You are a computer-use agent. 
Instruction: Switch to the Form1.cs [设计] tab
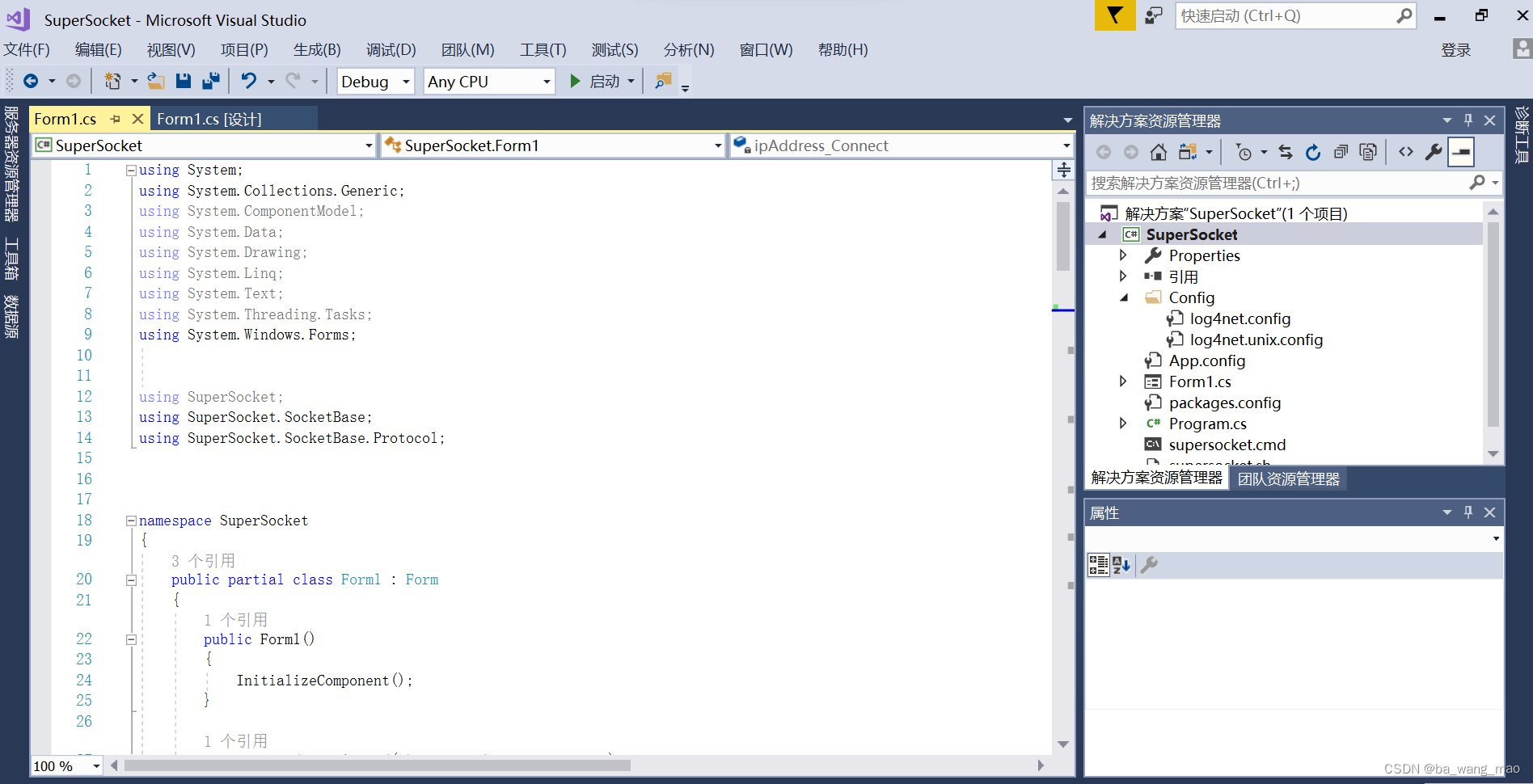209,119
